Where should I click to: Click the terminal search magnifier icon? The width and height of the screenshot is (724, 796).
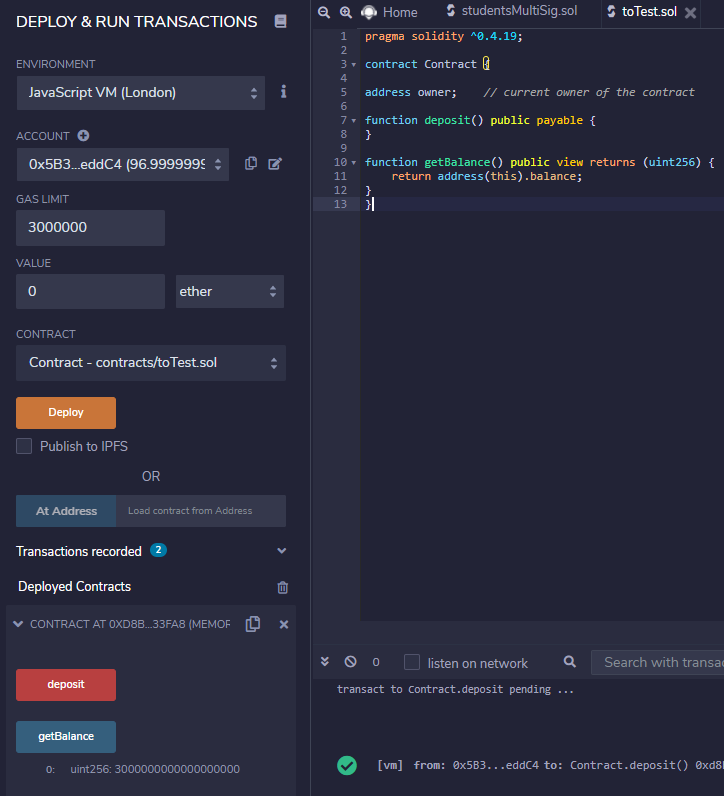point(570,661)
